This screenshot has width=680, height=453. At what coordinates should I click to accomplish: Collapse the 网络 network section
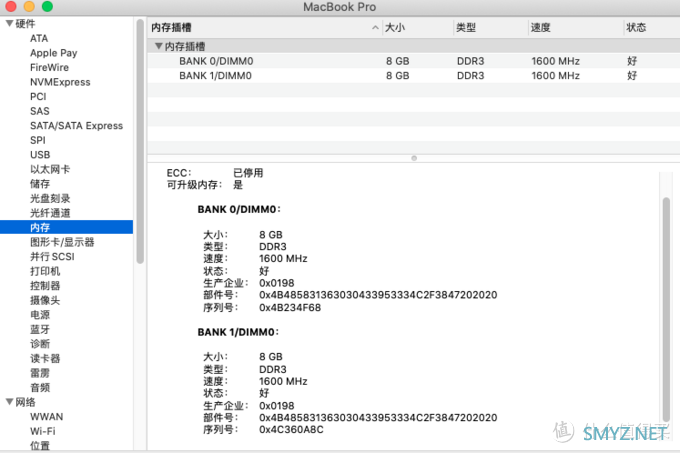[x=9, y=402]
